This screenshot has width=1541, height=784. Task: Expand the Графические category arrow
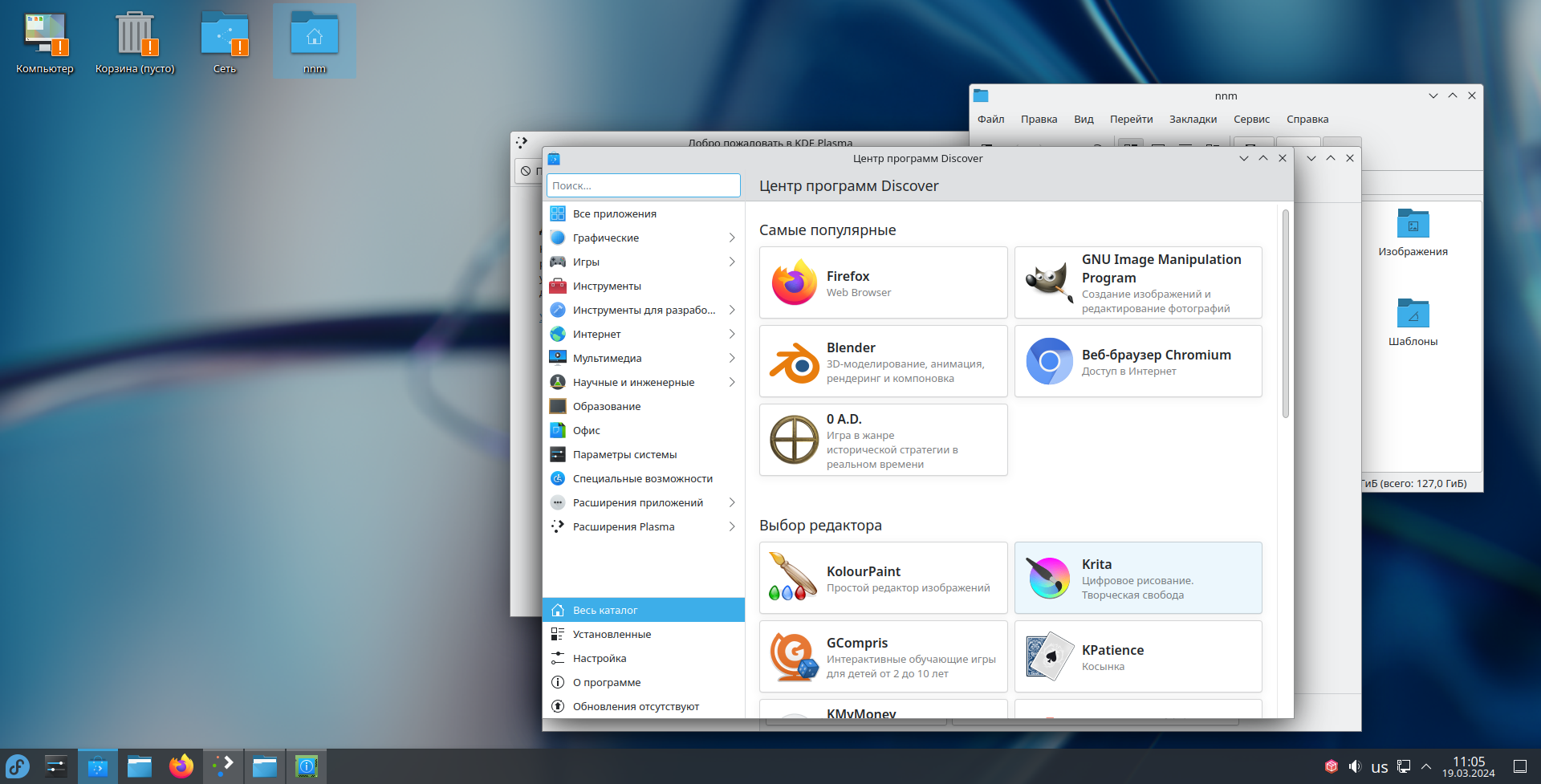732,238
